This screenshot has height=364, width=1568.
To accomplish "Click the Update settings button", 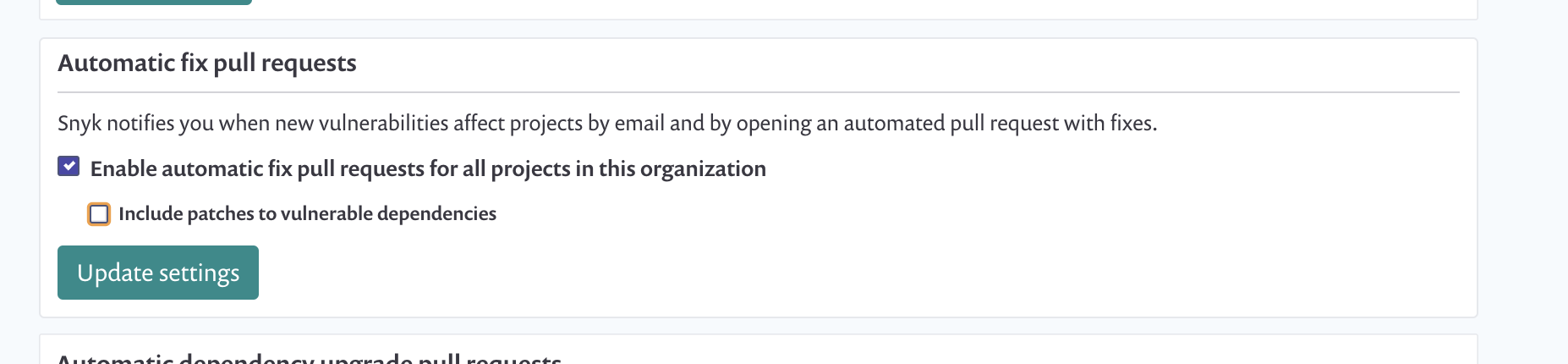I will [x=158, y=273].
